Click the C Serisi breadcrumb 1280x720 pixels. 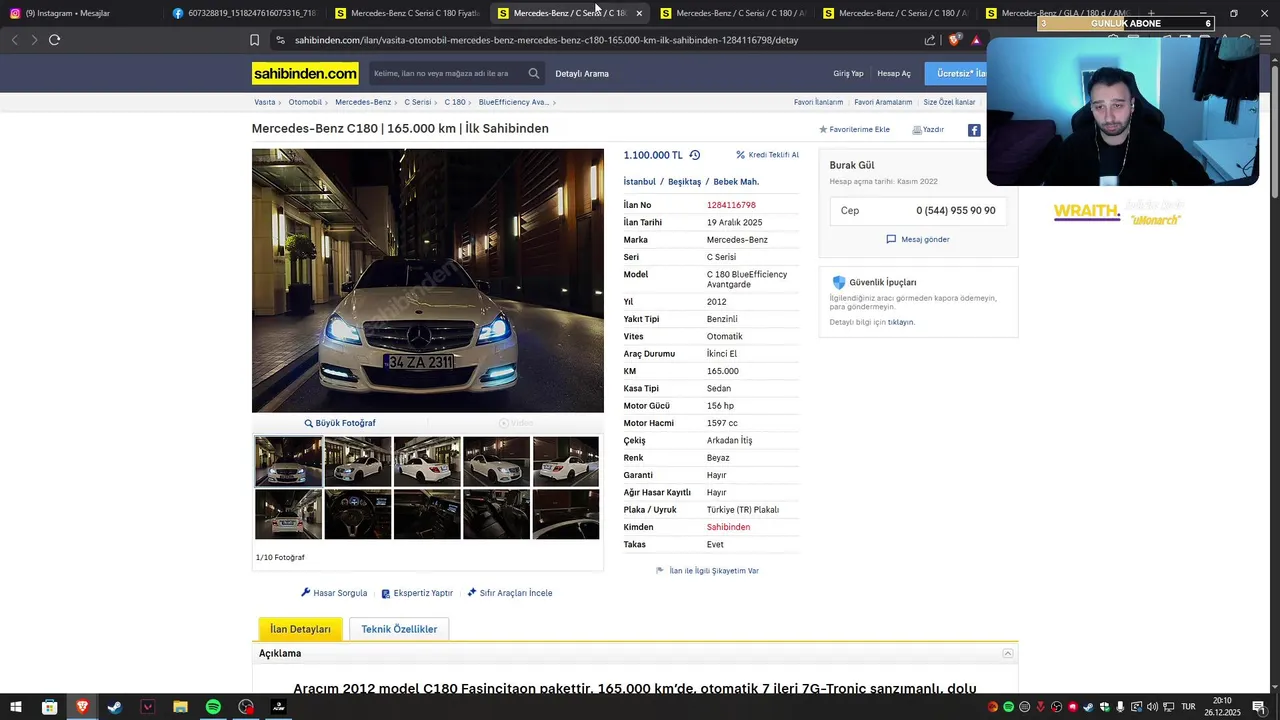[x=417, y=102]
